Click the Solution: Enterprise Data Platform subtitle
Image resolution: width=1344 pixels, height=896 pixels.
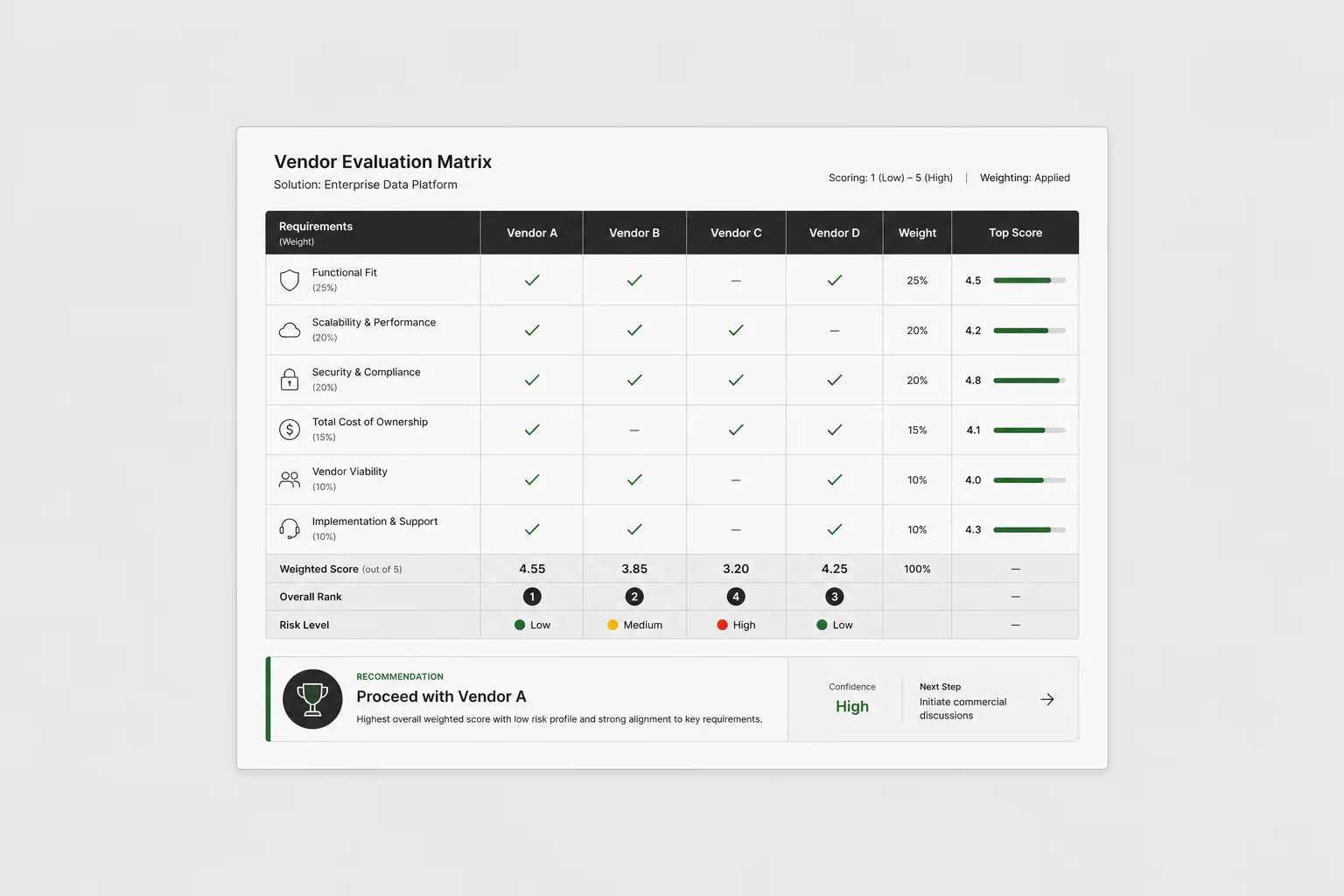[x=365, y=185]
